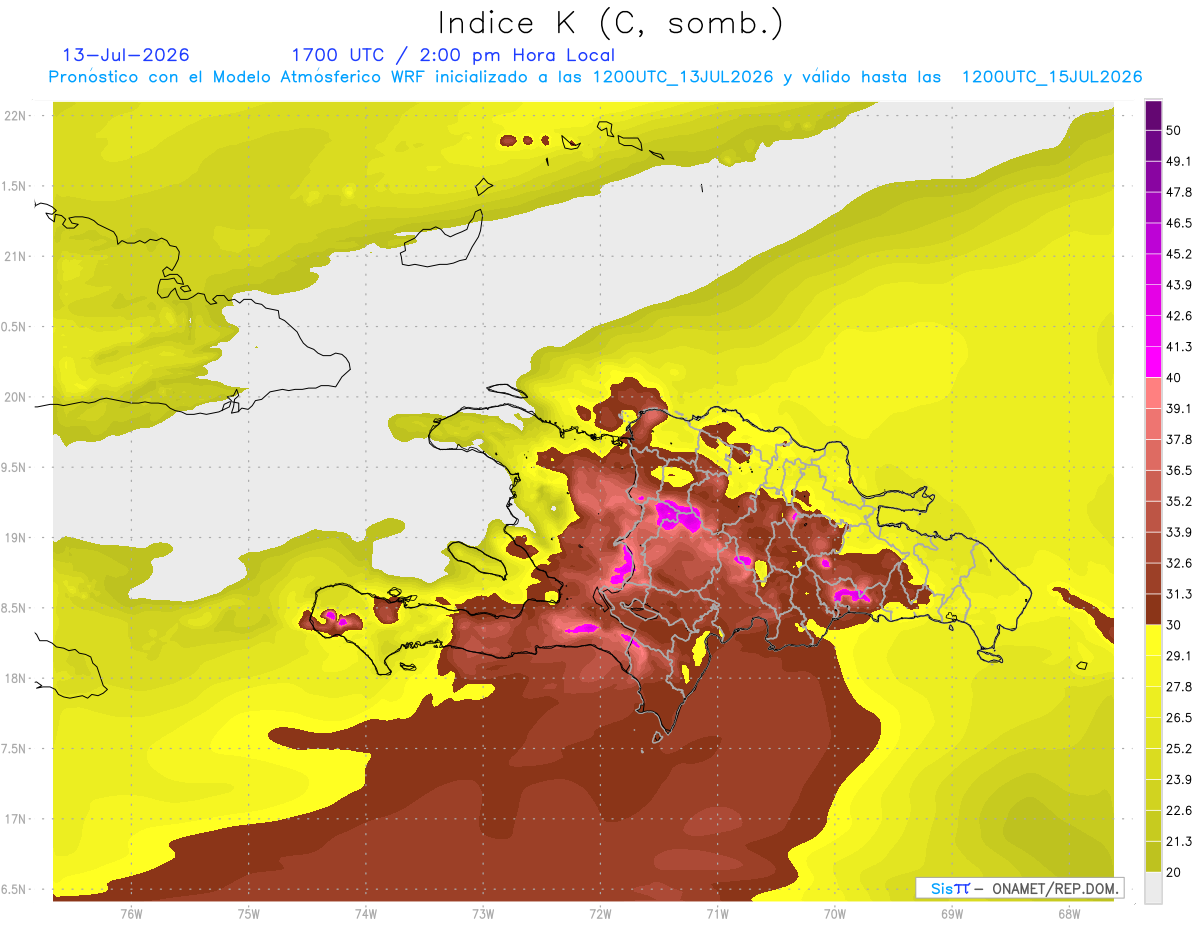1200x927 pixels.
Task: Click colorbar value "22.6"
Action: pyautogui.click(x=1179, y=810)
